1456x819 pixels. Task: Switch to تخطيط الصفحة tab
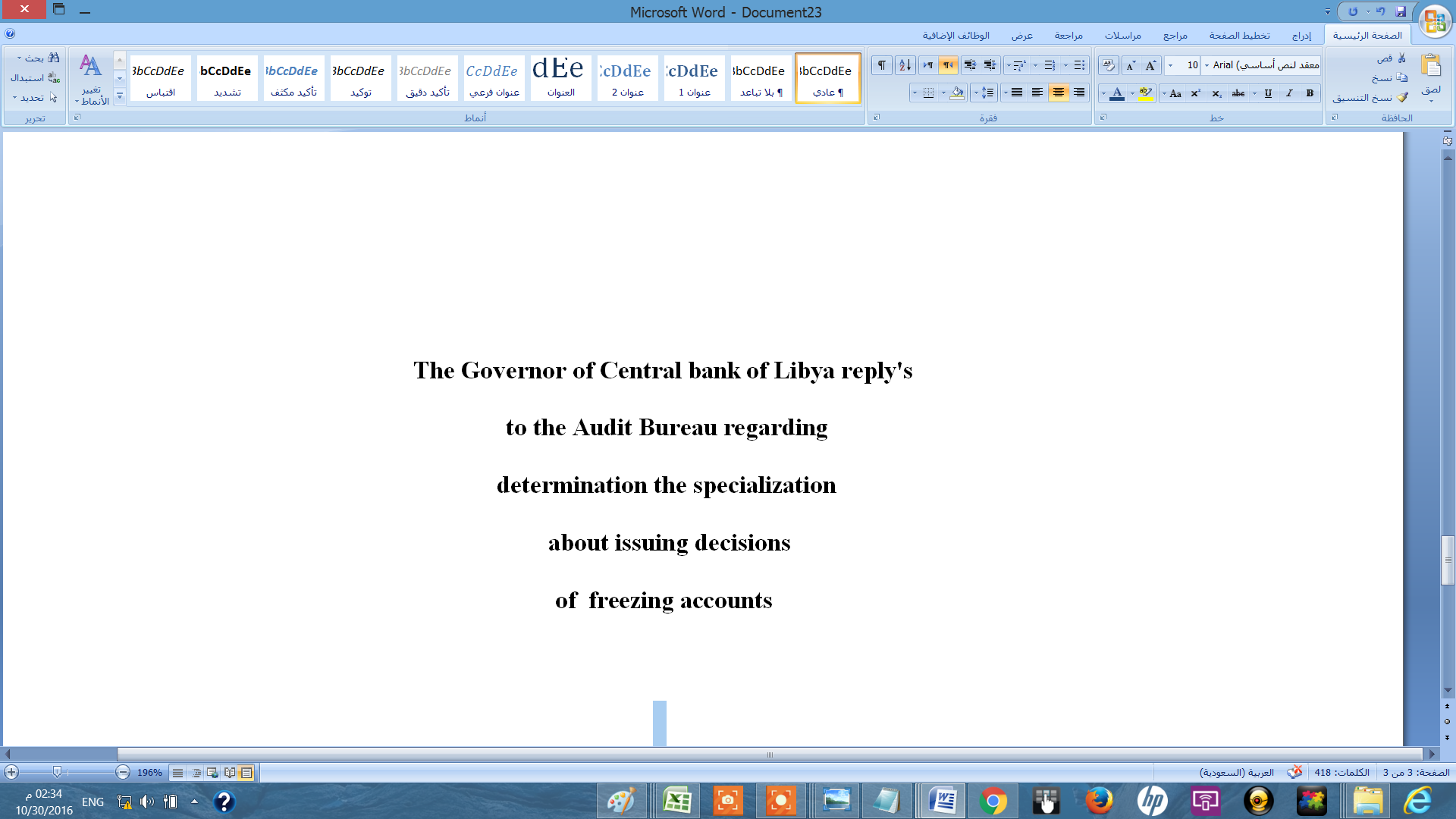coord(1239,36)
